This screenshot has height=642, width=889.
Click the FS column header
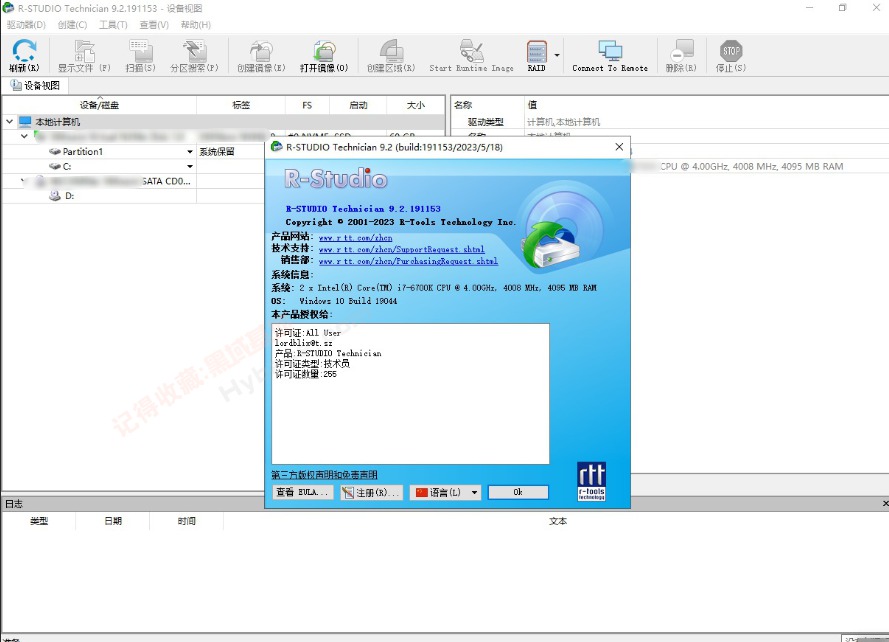307,105
